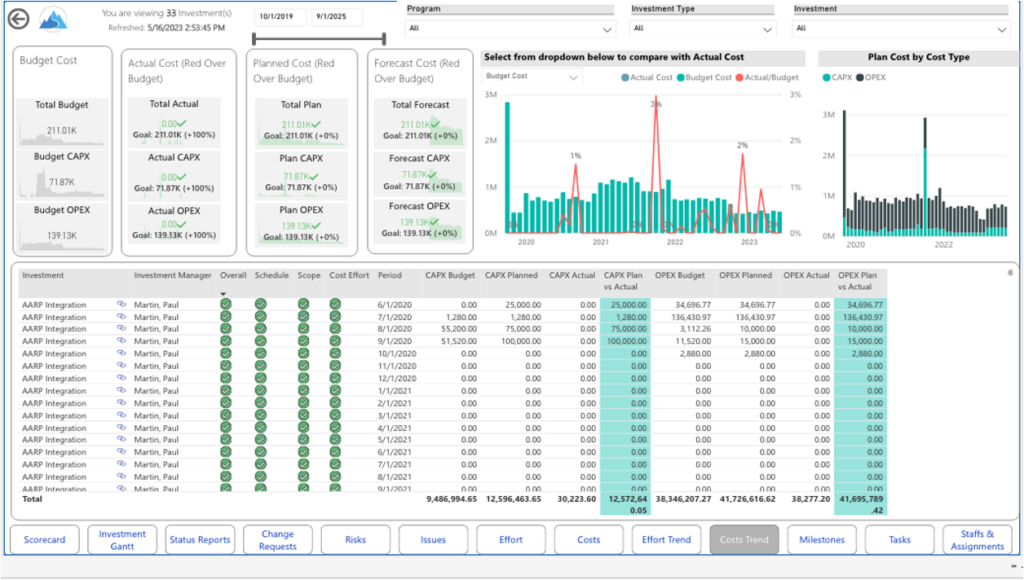Click Scope status check icon for 8/1/2020 row
Image resolution: width=1024 pixels, height=580 pixels.
[304, 329]
